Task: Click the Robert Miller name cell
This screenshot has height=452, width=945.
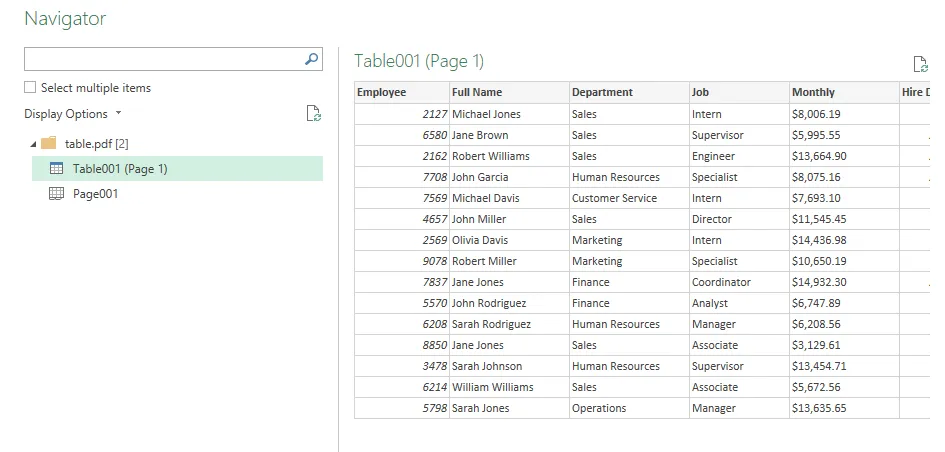Action: [509, 261]
